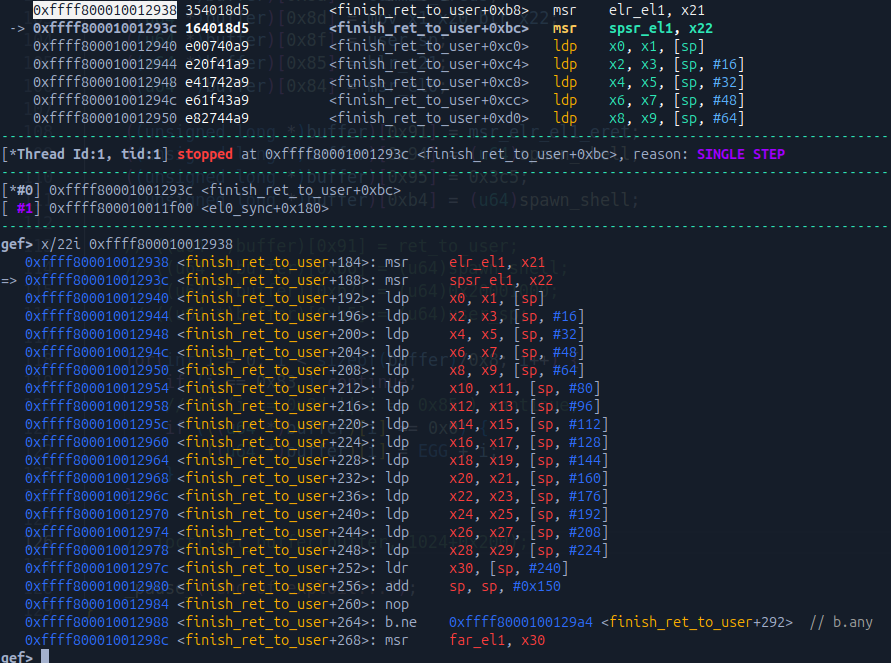Image resolution: width=891 pixels, height=663 pixels.
Task: Click the '=>' current instruction arrow in listing
Action: pos(9,281)
